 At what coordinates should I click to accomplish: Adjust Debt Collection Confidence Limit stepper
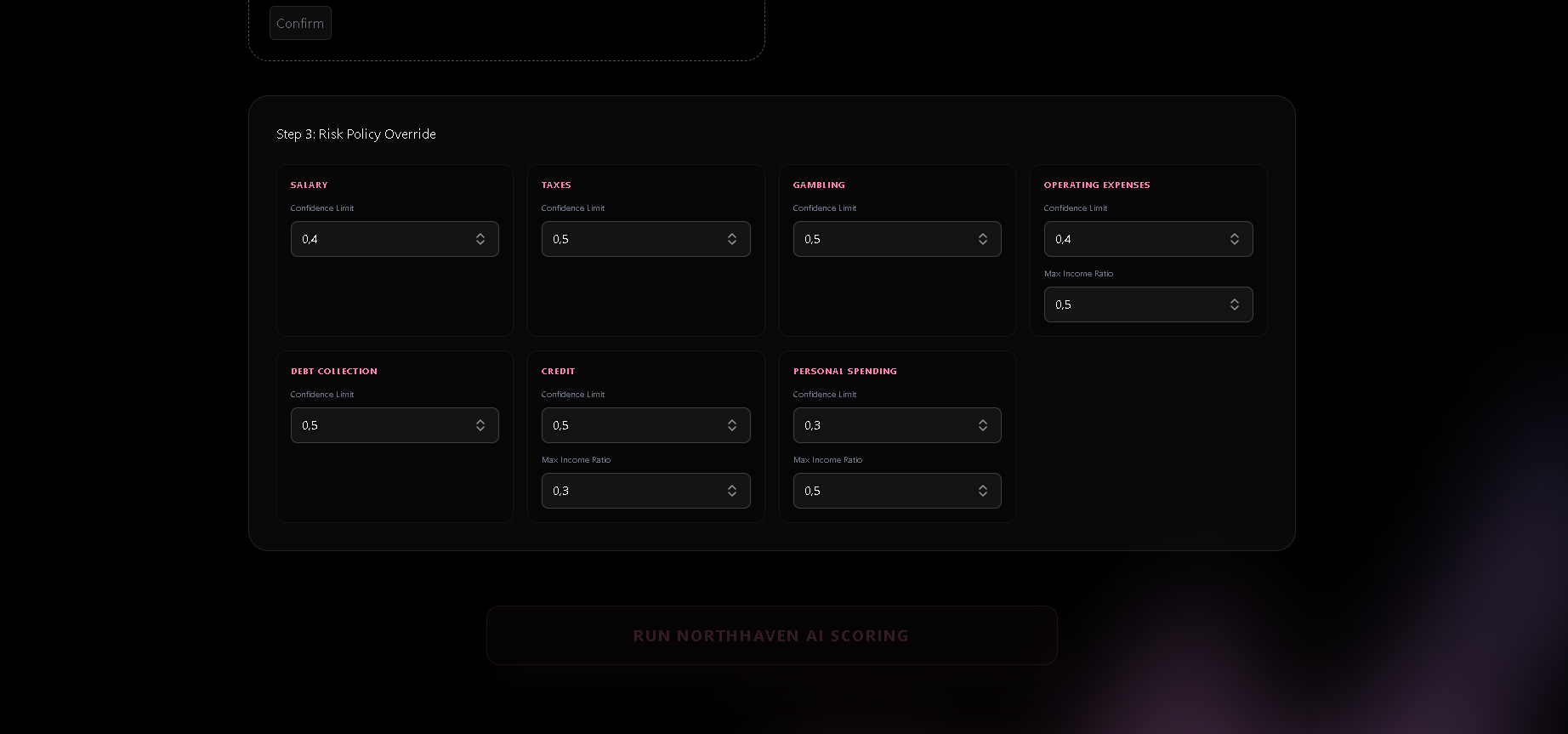[480, 425]
